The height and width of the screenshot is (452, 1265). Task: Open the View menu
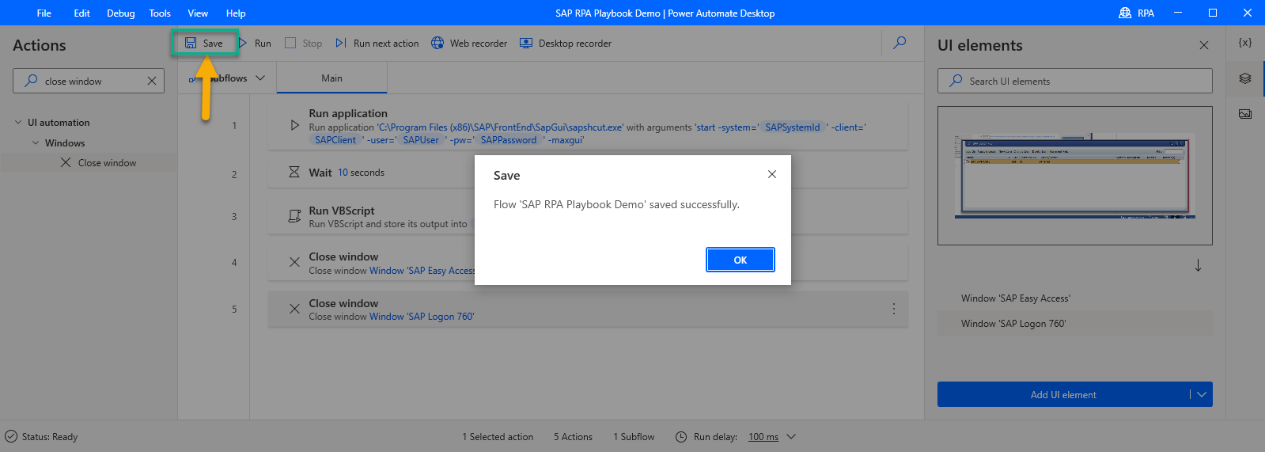[x=197, y=13]
